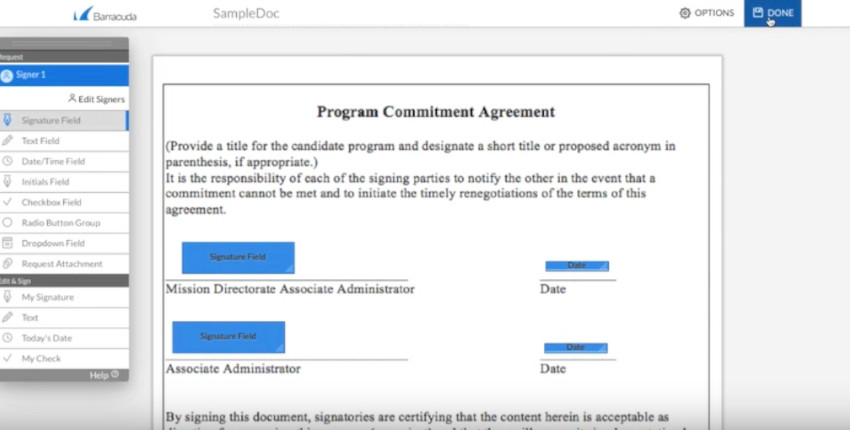Add a Radio Button Group field

(60, 223)
